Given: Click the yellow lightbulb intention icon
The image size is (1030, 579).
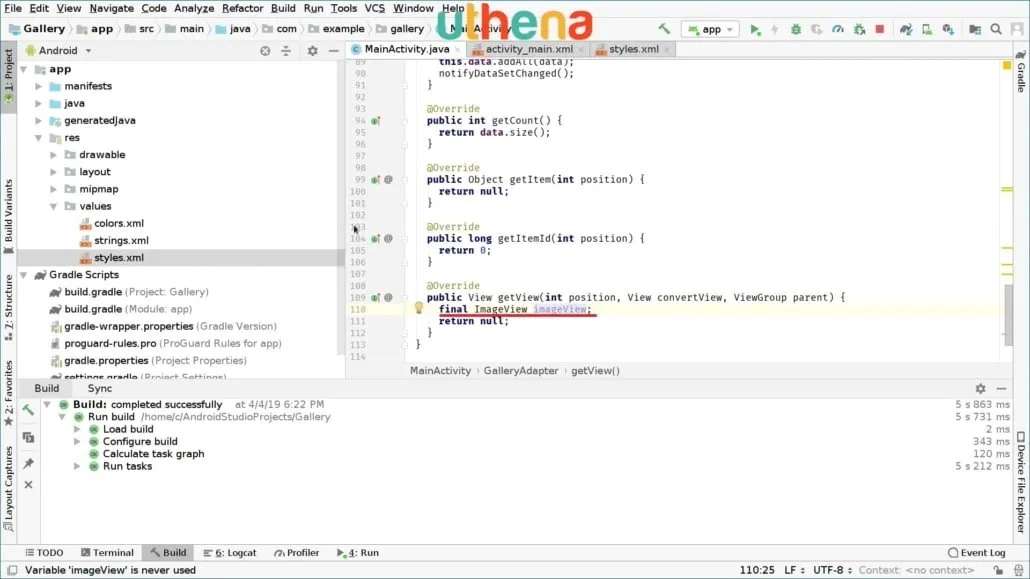Looking at the screenshot, I should pos(418,308).
